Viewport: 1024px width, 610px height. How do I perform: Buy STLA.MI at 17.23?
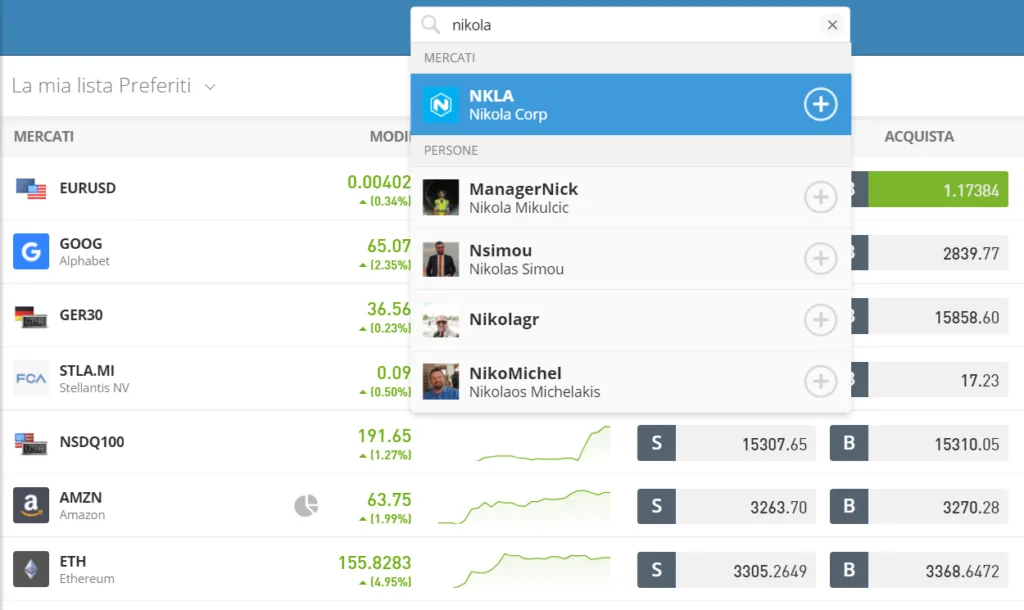tap(938, 380)
